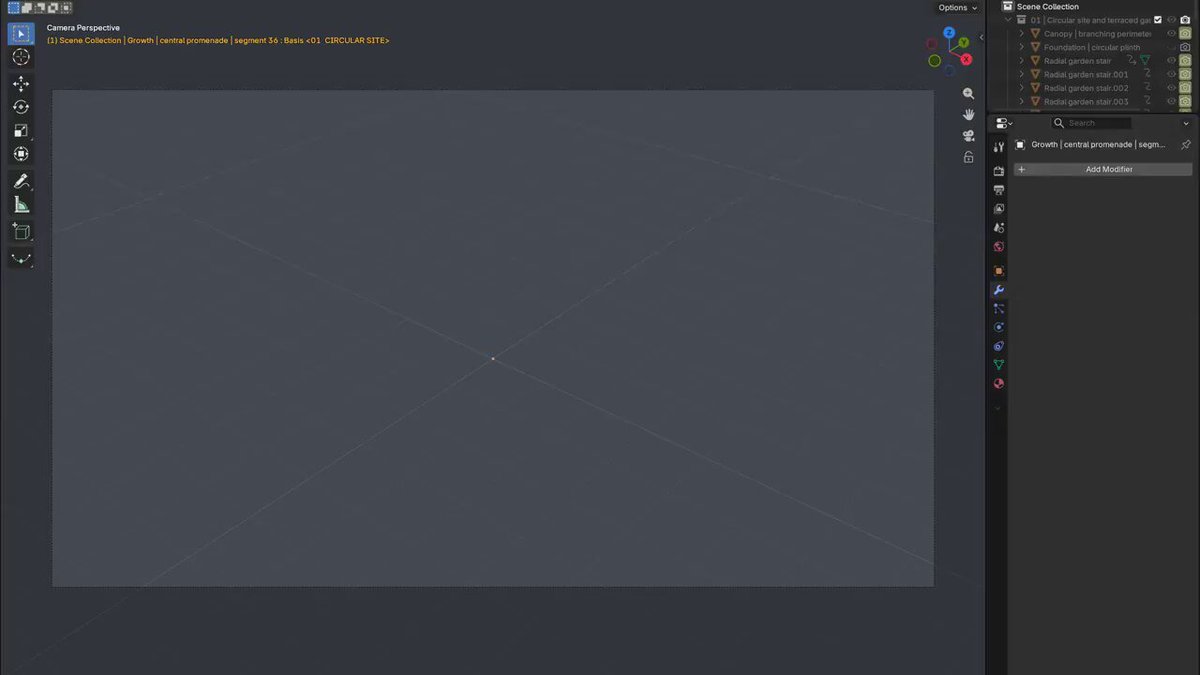Collapse the 01 Circular site collection

click(1009, 20)
